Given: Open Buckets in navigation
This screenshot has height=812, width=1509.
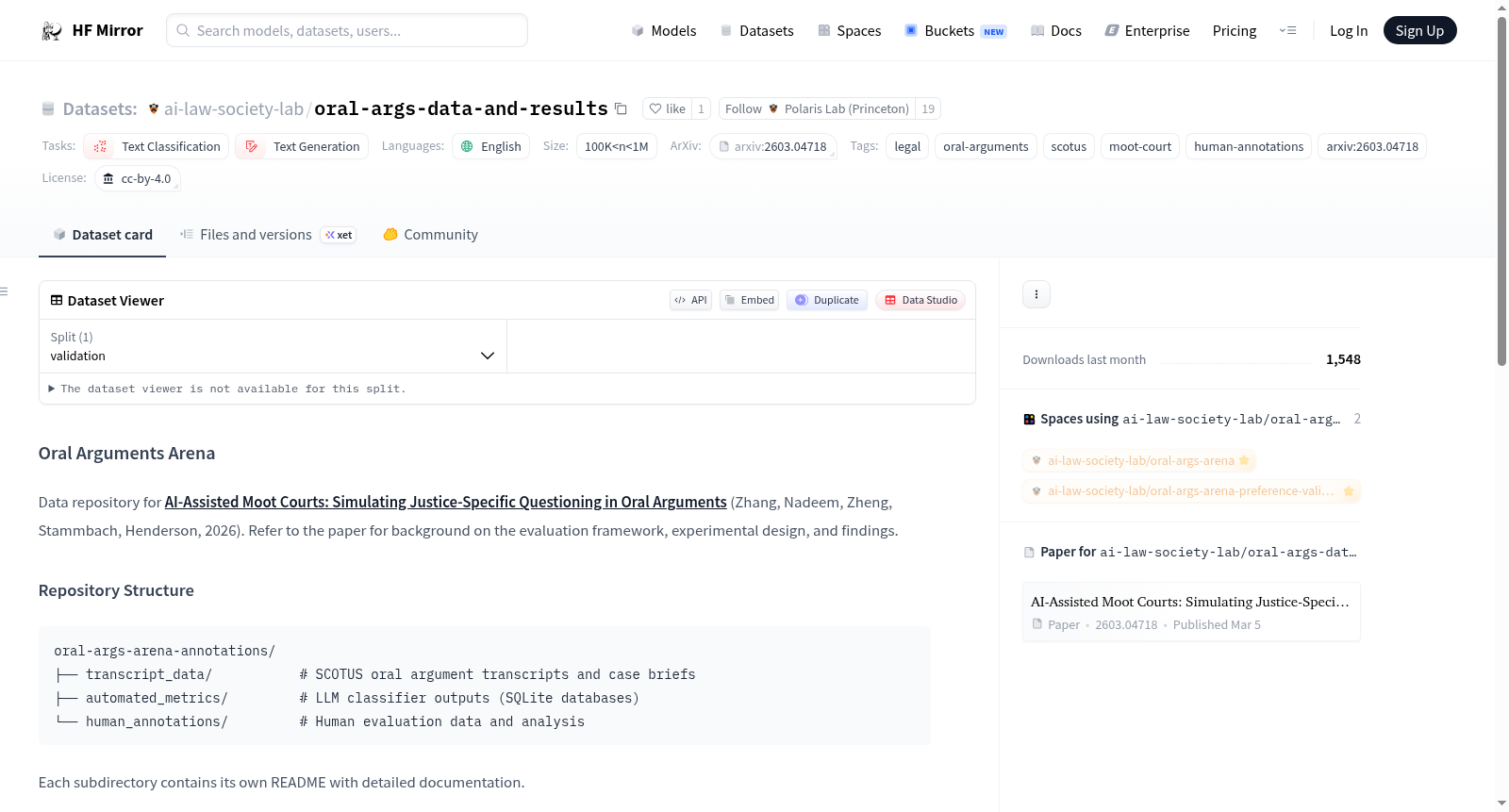Looking at the screenshot, I should pyautogui.click(x=955, y=31).
